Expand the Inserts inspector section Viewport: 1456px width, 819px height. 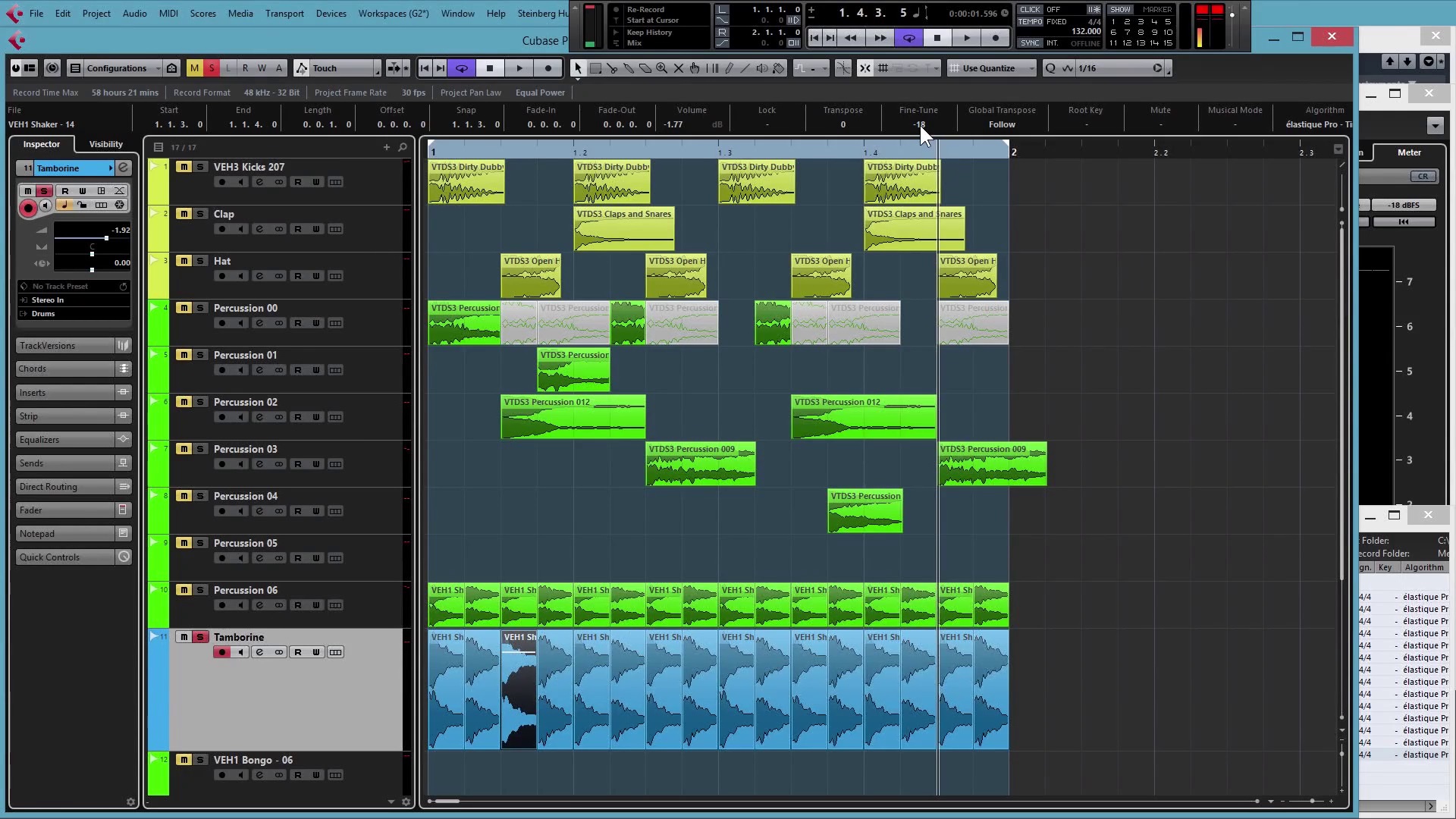point(74,393)
